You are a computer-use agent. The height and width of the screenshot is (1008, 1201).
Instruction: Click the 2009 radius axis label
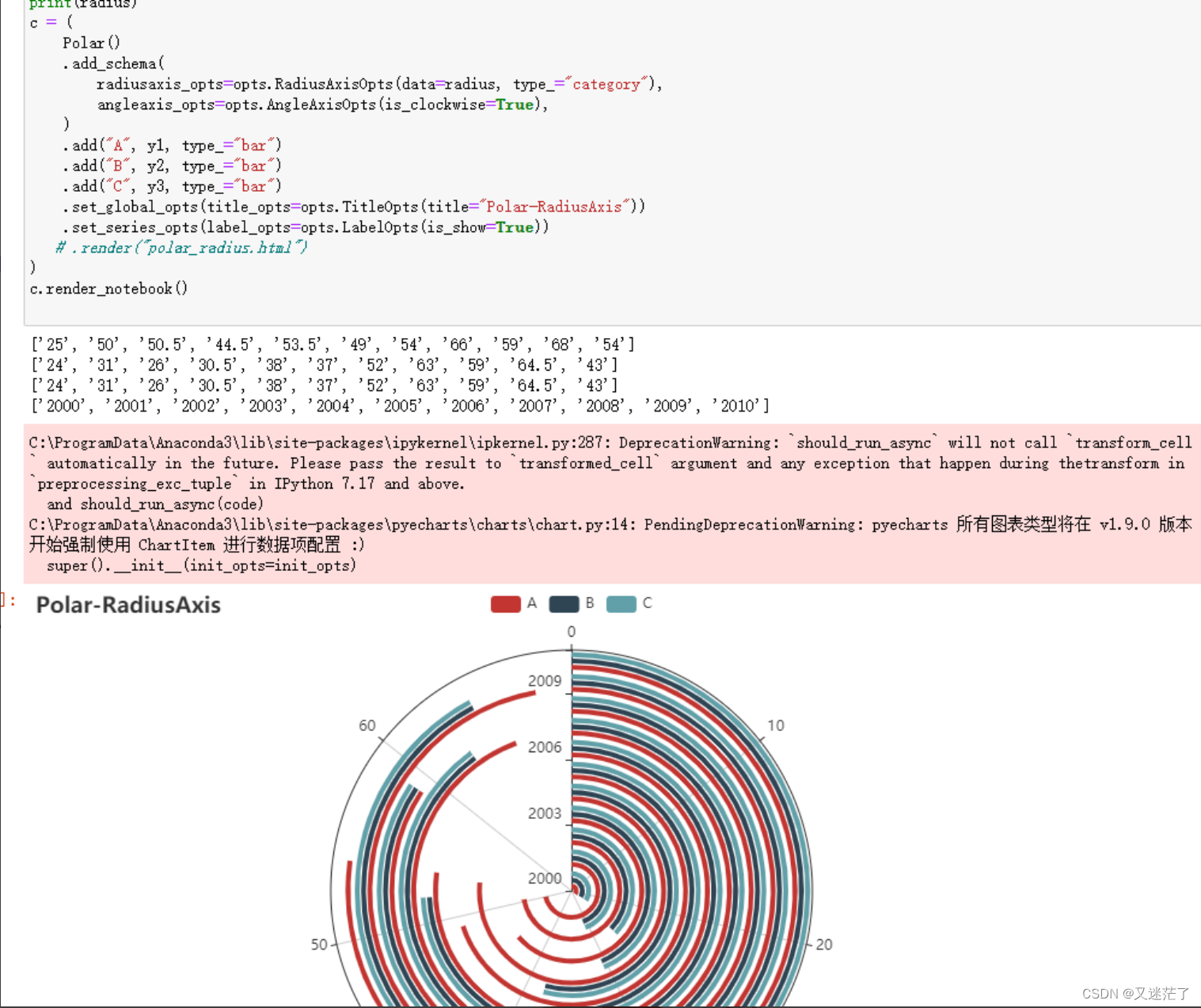point(544,680)
